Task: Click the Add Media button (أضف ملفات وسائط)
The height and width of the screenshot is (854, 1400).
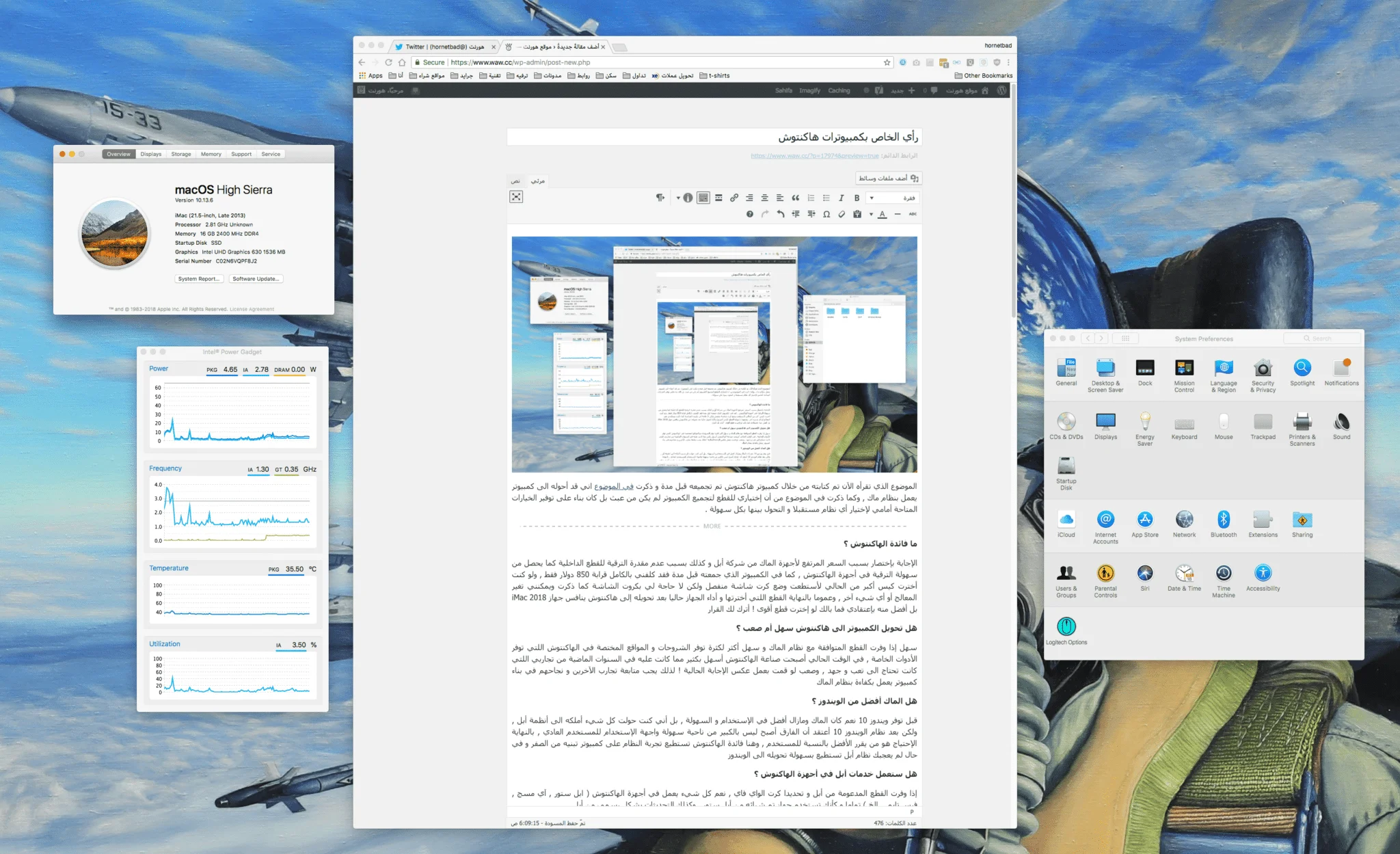Action: [889, 178]
